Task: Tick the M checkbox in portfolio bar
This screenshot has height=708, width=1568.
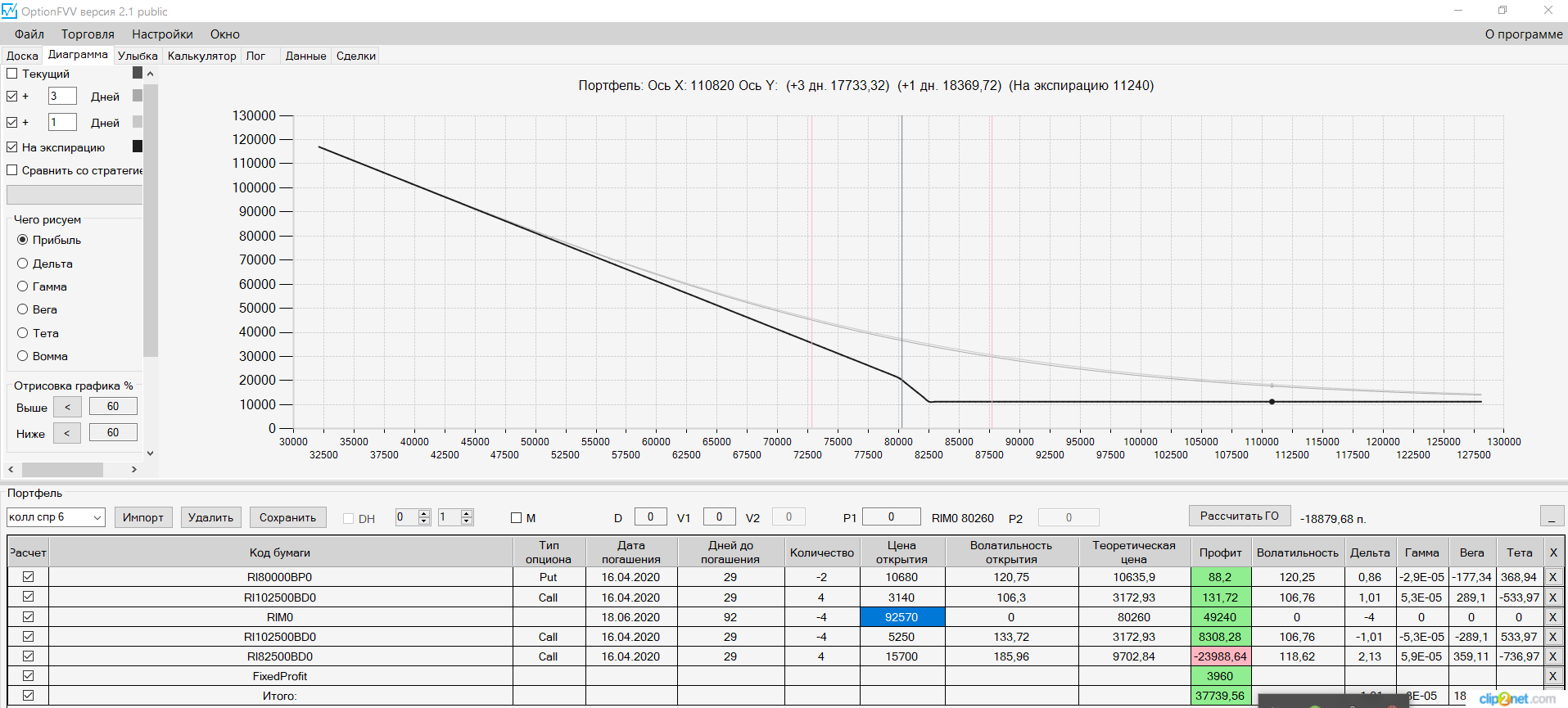Action: tap(516, 518)
